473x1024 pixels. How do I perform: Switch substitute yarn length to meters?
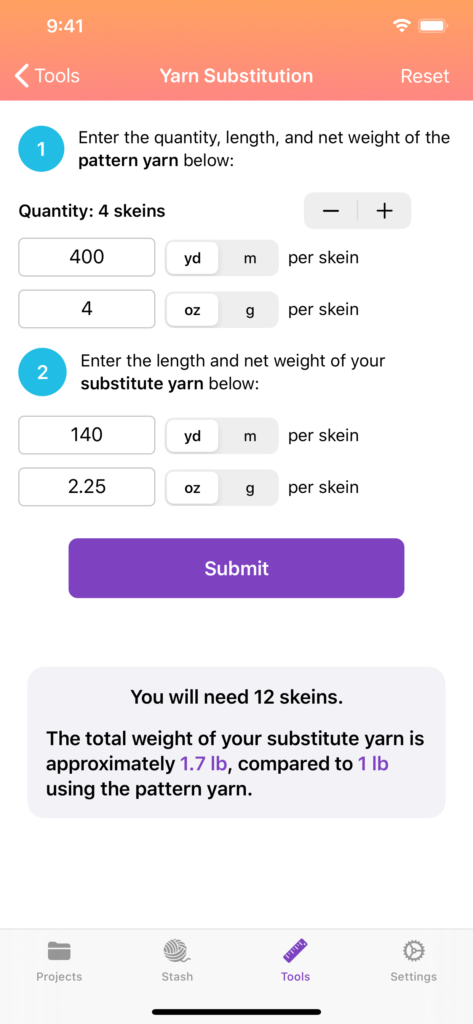[x=250, y=436]
